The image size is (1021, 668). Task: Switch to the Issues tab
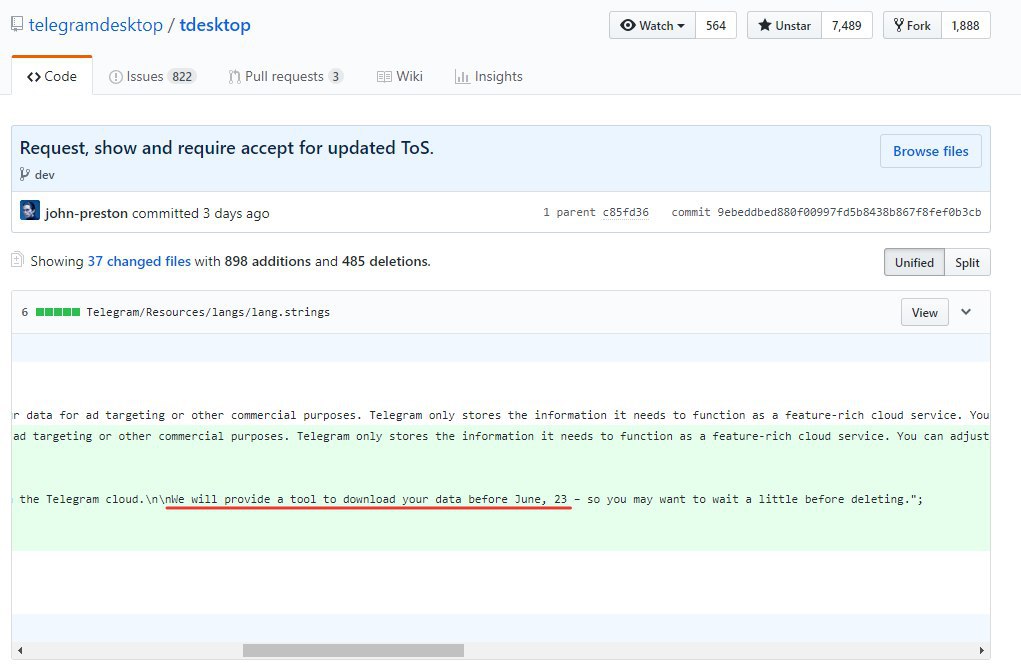tap(152, 76)
